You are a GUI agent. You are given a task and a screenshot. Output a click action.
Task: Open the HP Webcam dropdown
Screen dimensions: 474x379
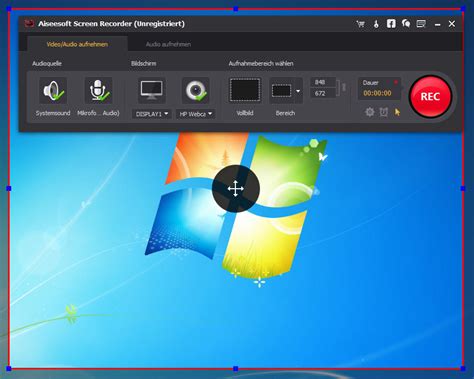click(x=196, y=114)
